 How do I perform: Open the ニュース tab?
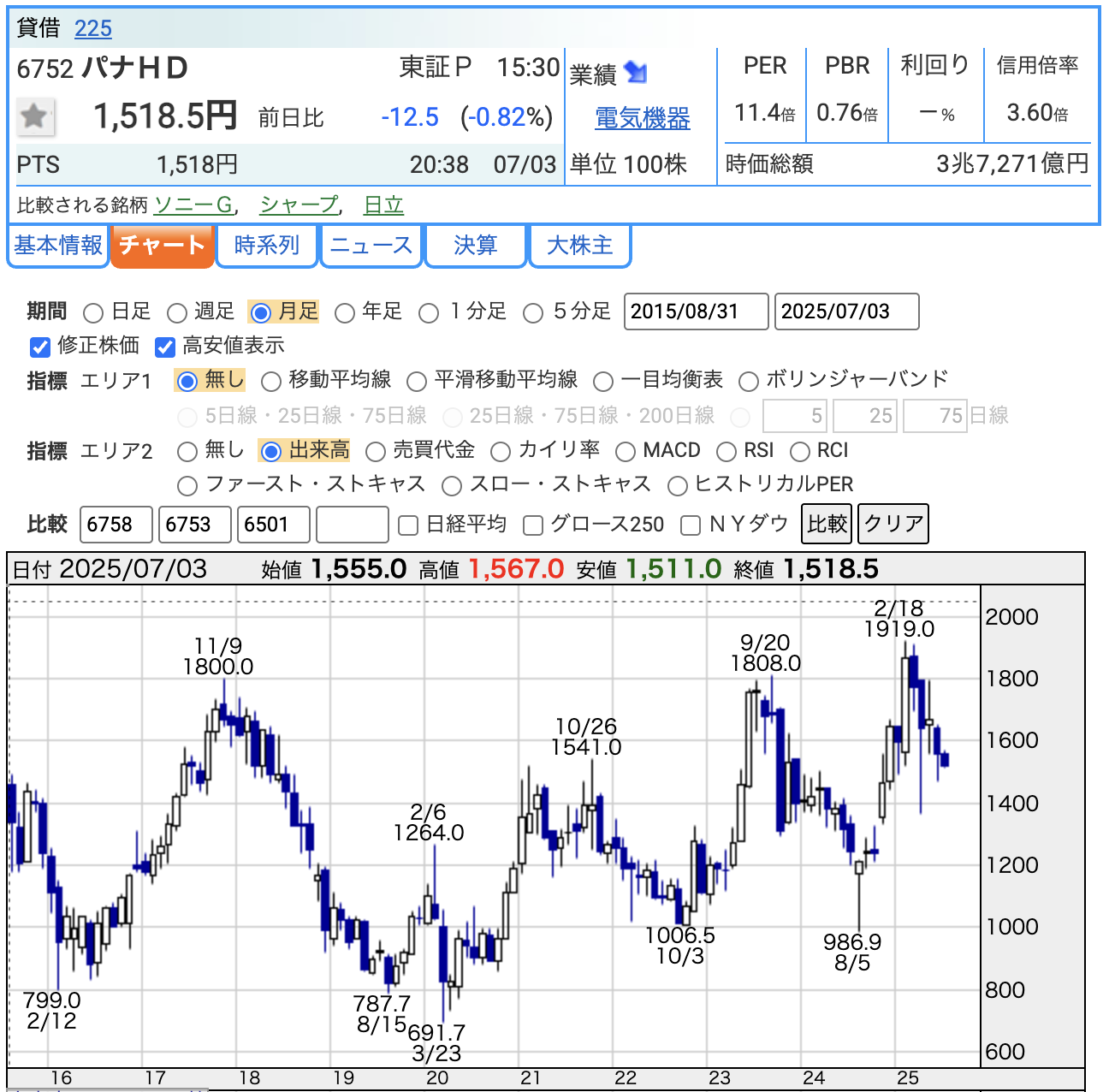(x=371, y=246)
